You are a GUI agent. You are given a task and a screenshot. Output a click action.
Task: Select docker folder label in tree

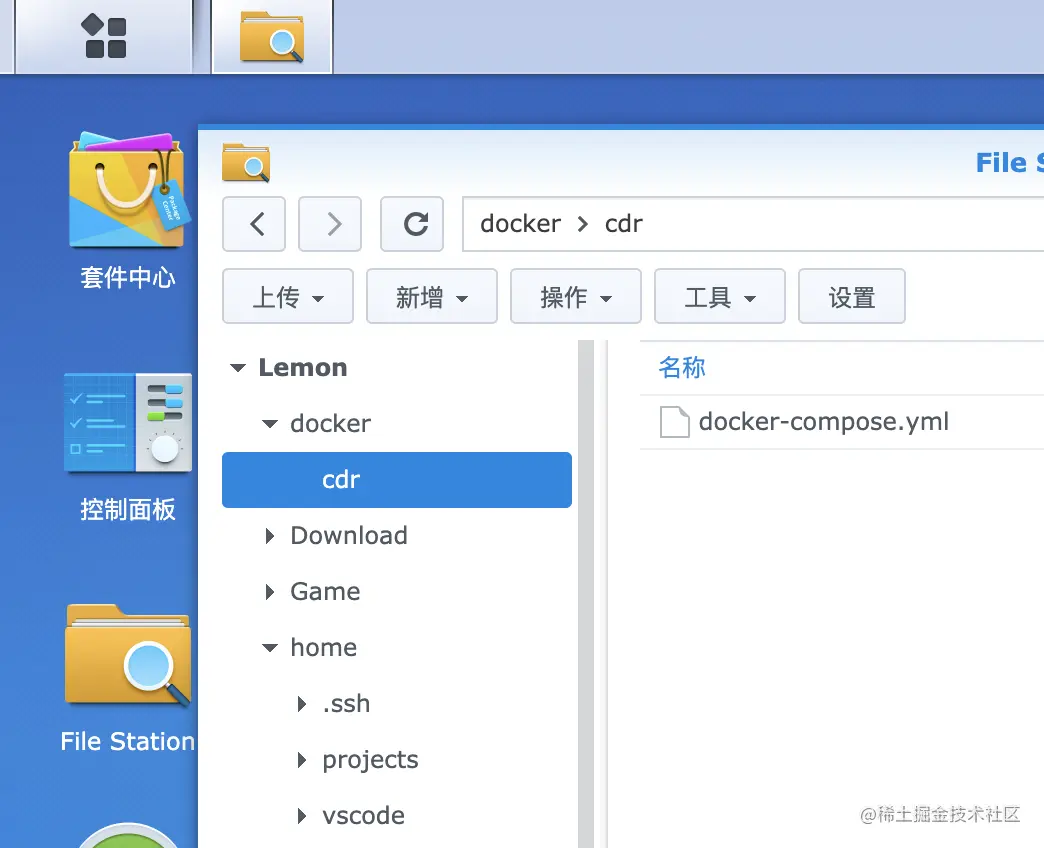coord(330,424)
